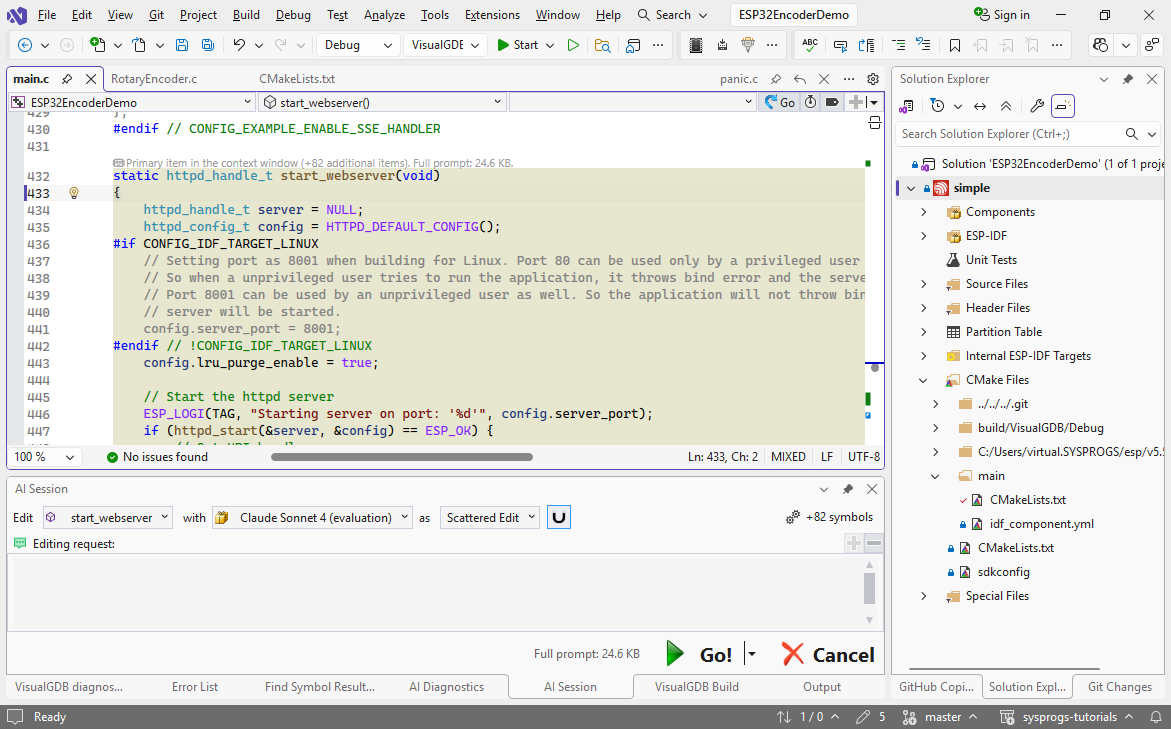Click Sync with Active Document icon
The height and width of the screenshot is (730, 1171).
[980, 106]
